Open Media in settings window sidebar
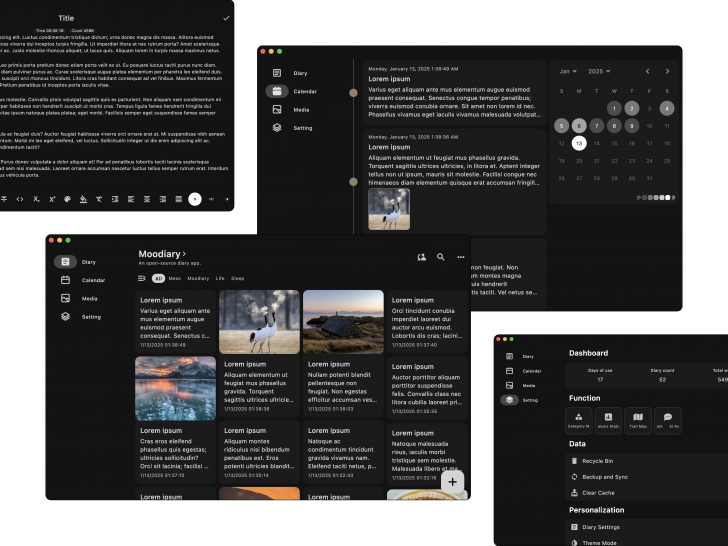Viewport: 728px width, 546px height. (x=520, y=385)
